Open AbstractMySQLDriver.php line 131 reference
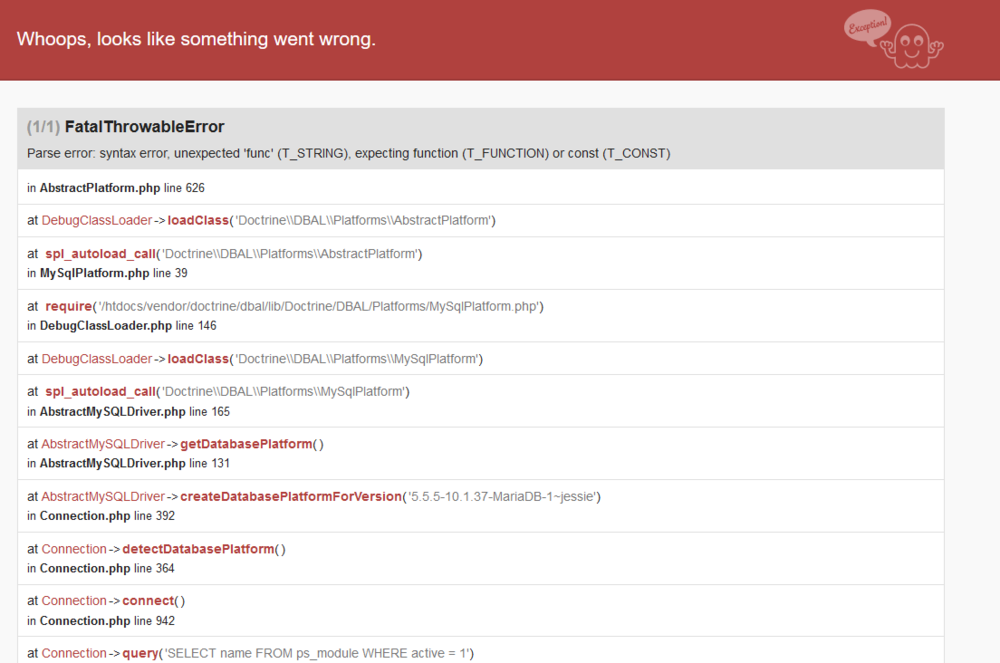This screenshot has height=663, width=1000. coord(112,463)
